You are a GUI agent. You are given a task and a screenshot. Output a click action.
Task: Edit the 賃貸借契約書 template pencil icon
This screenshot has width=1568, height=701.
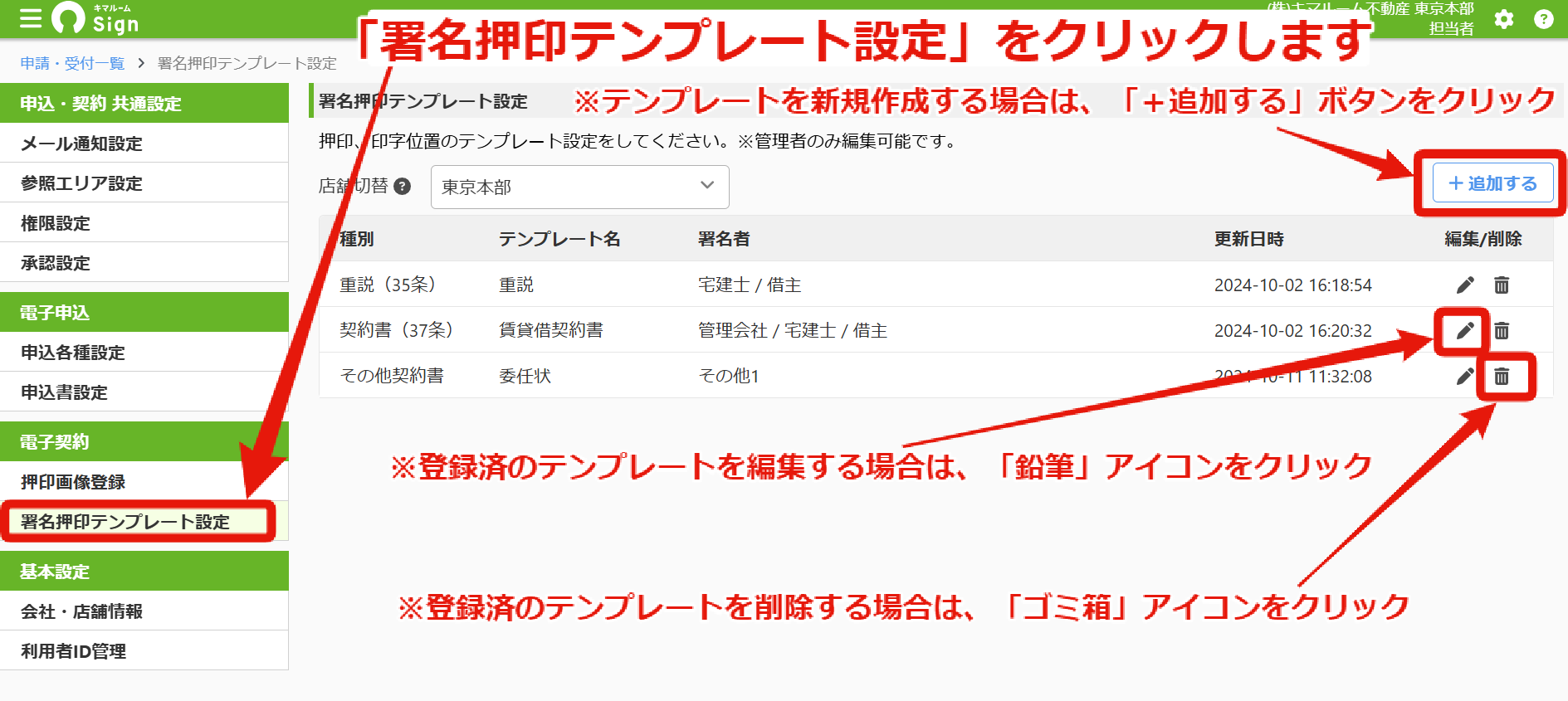(1465, 331)
